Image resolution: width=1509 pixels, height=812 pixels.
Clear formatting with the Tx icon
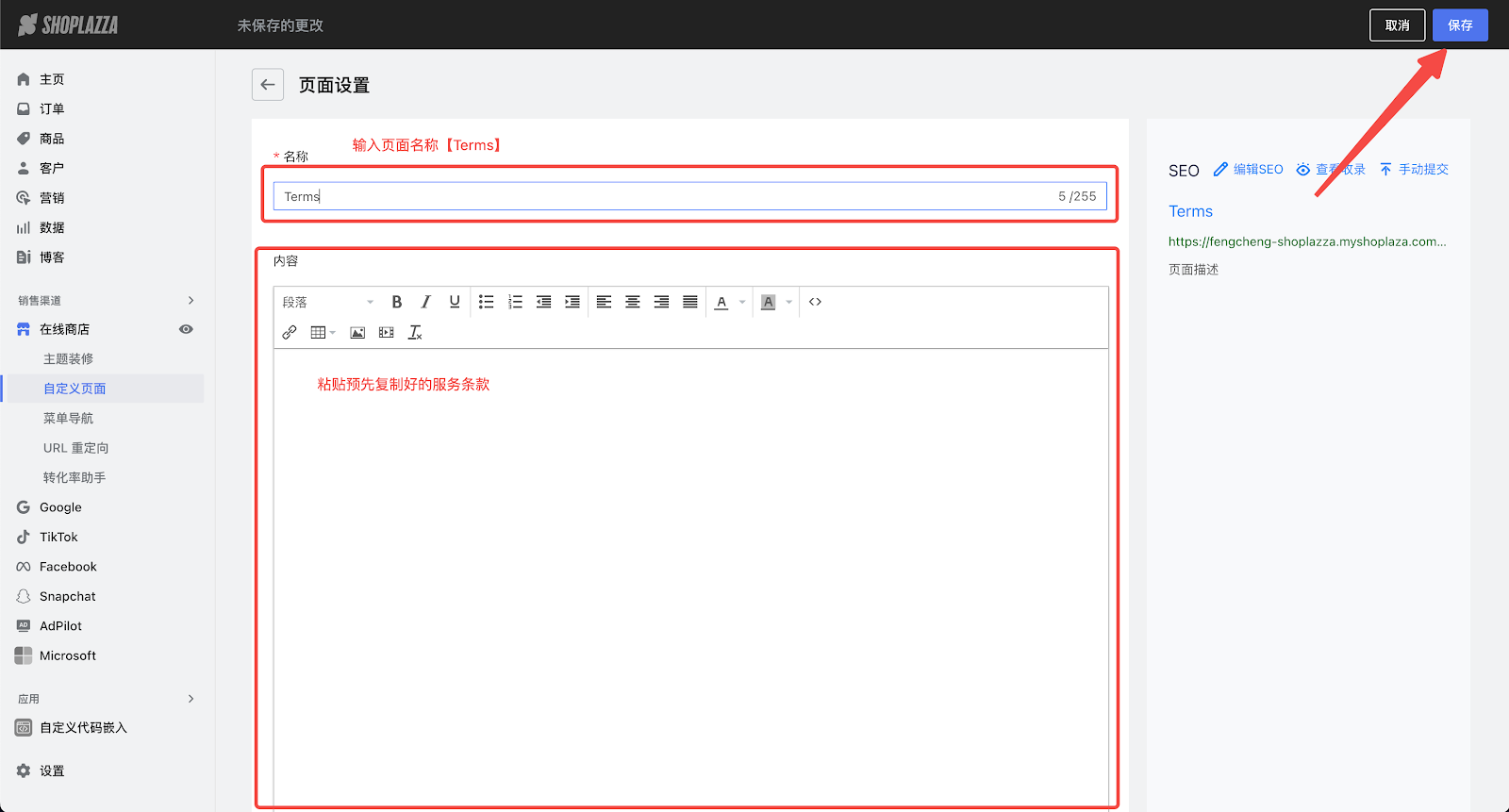coord(415,332)
